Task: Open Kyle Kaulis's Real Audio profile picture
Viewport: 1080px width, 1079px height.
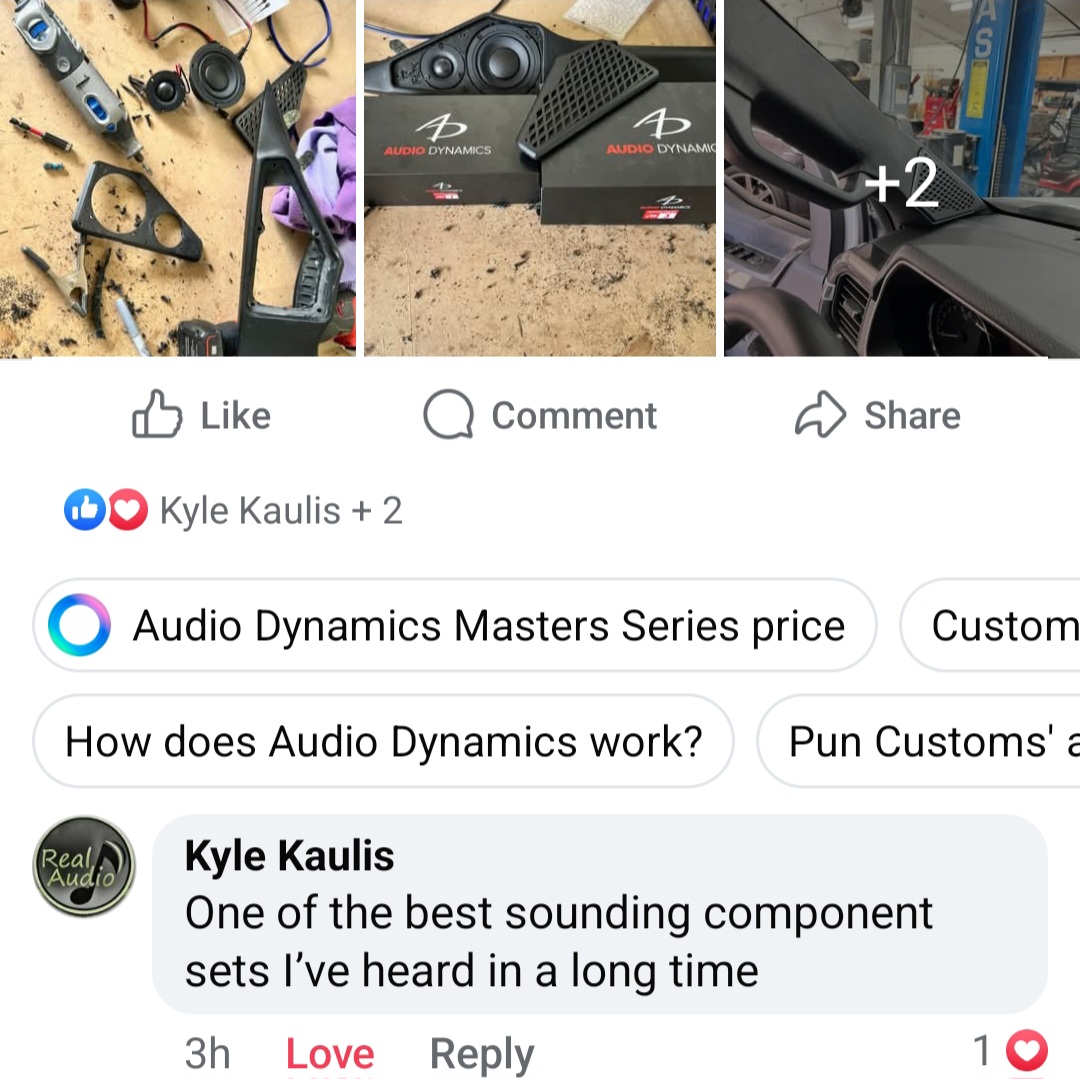Action: (84, 867)
